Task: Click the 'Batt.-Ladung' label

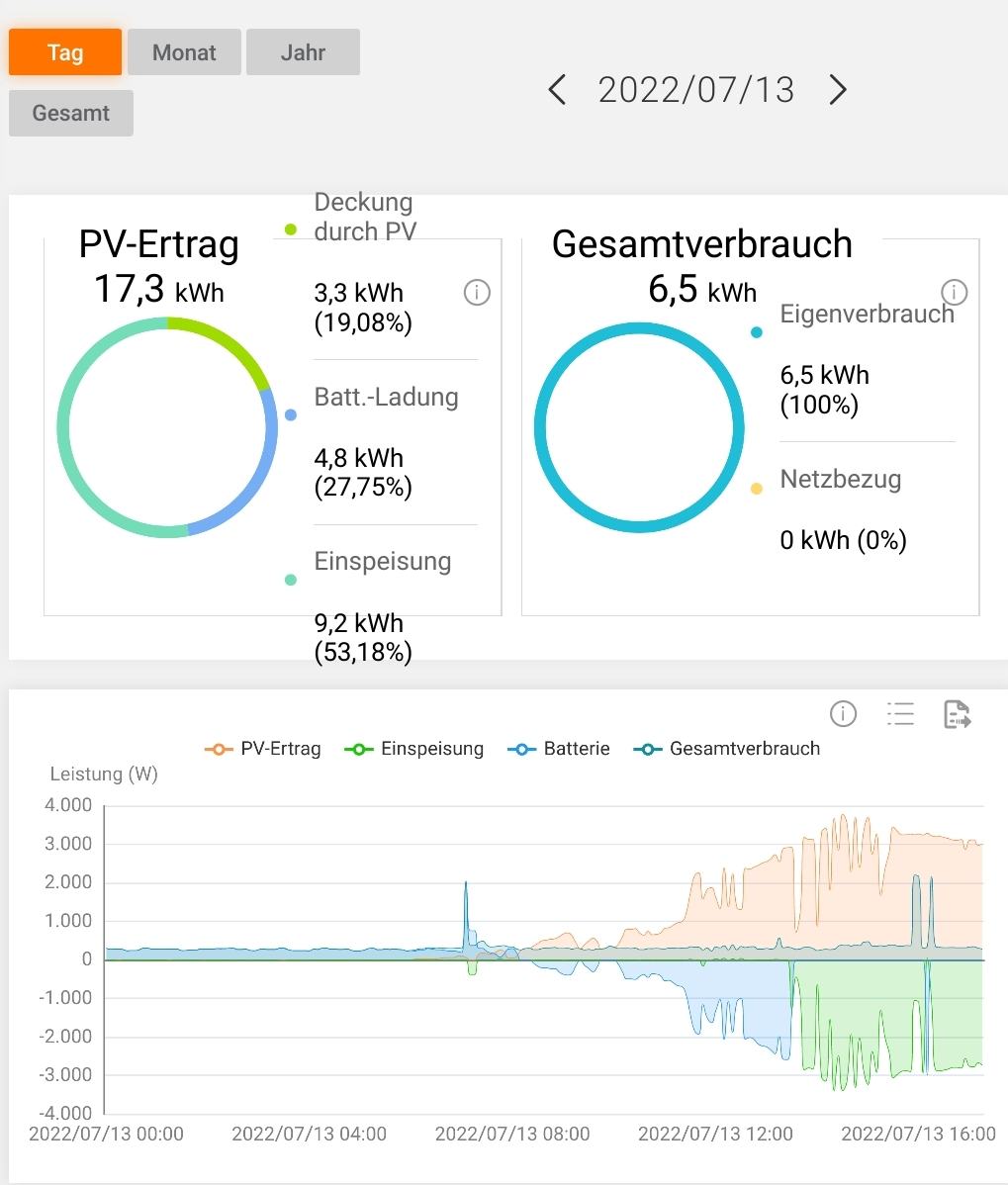Action: pyautogui.click(x=386, y=397)
